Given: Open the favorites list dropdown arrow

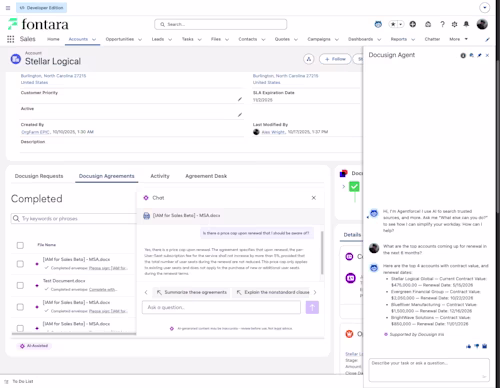Looking at the screenshot, I should [401, 24].
